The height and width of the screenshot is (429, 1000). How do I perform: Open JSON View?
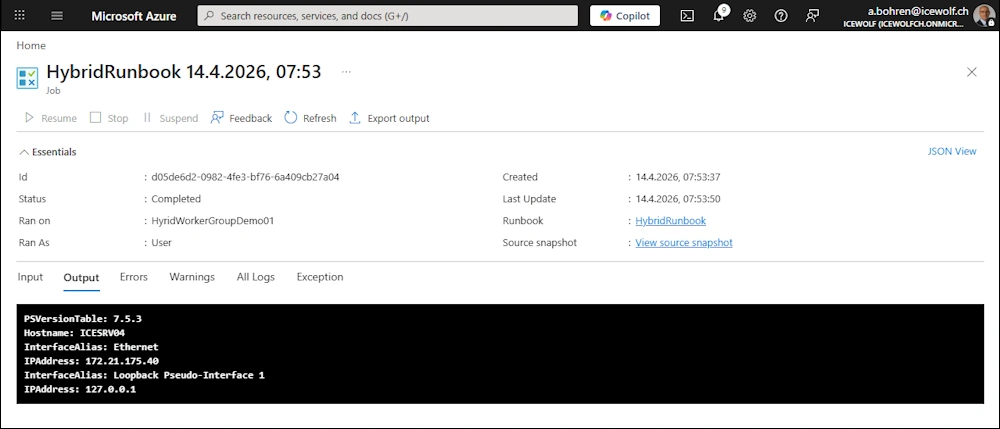[951, 152]
